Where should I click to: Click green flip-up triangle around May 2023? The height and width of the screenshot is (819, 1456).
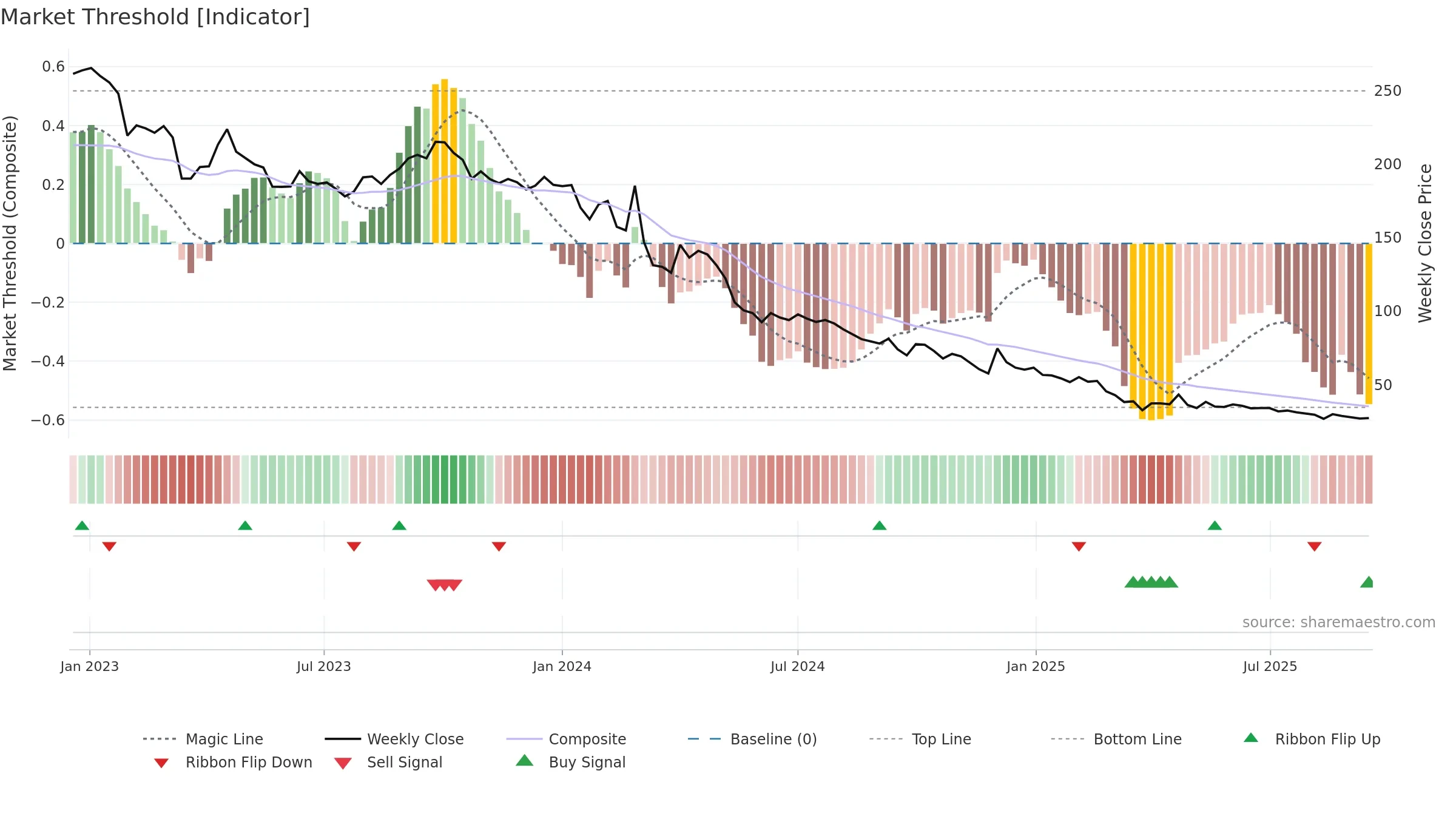[x=245, y=525]
